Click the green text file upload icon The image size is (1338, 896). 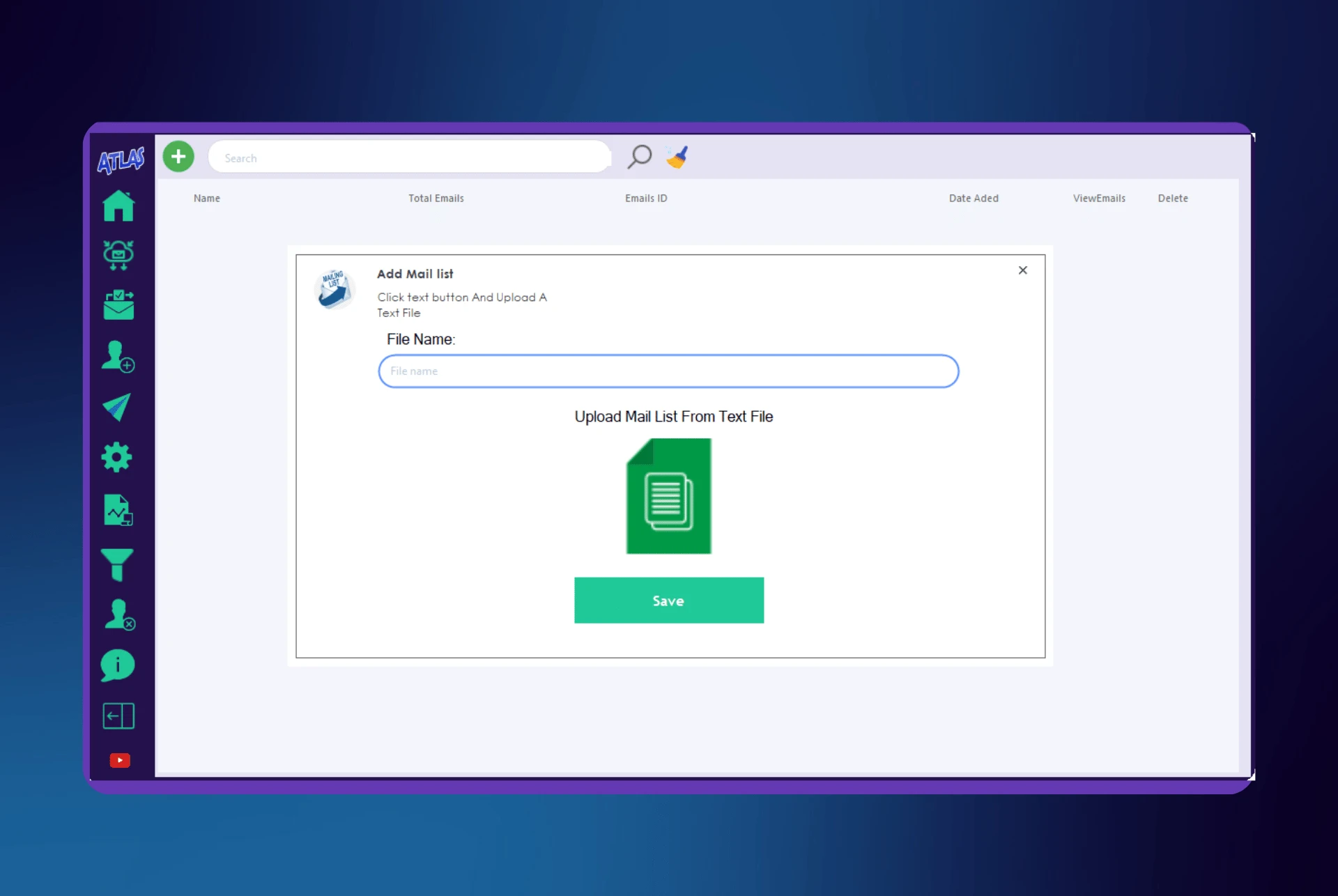[668, 496]
